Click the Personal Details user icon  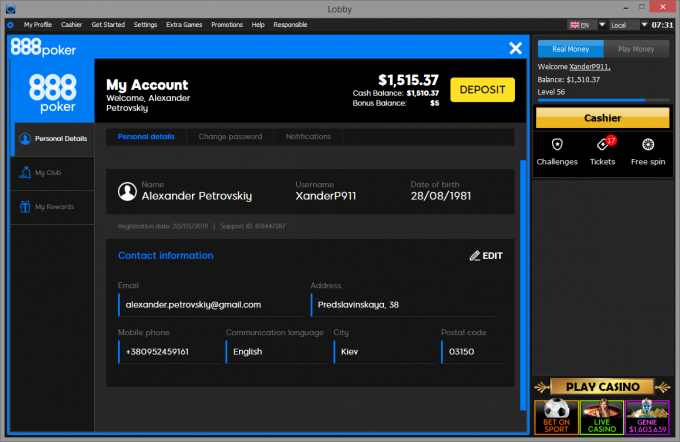coord(25,139)
